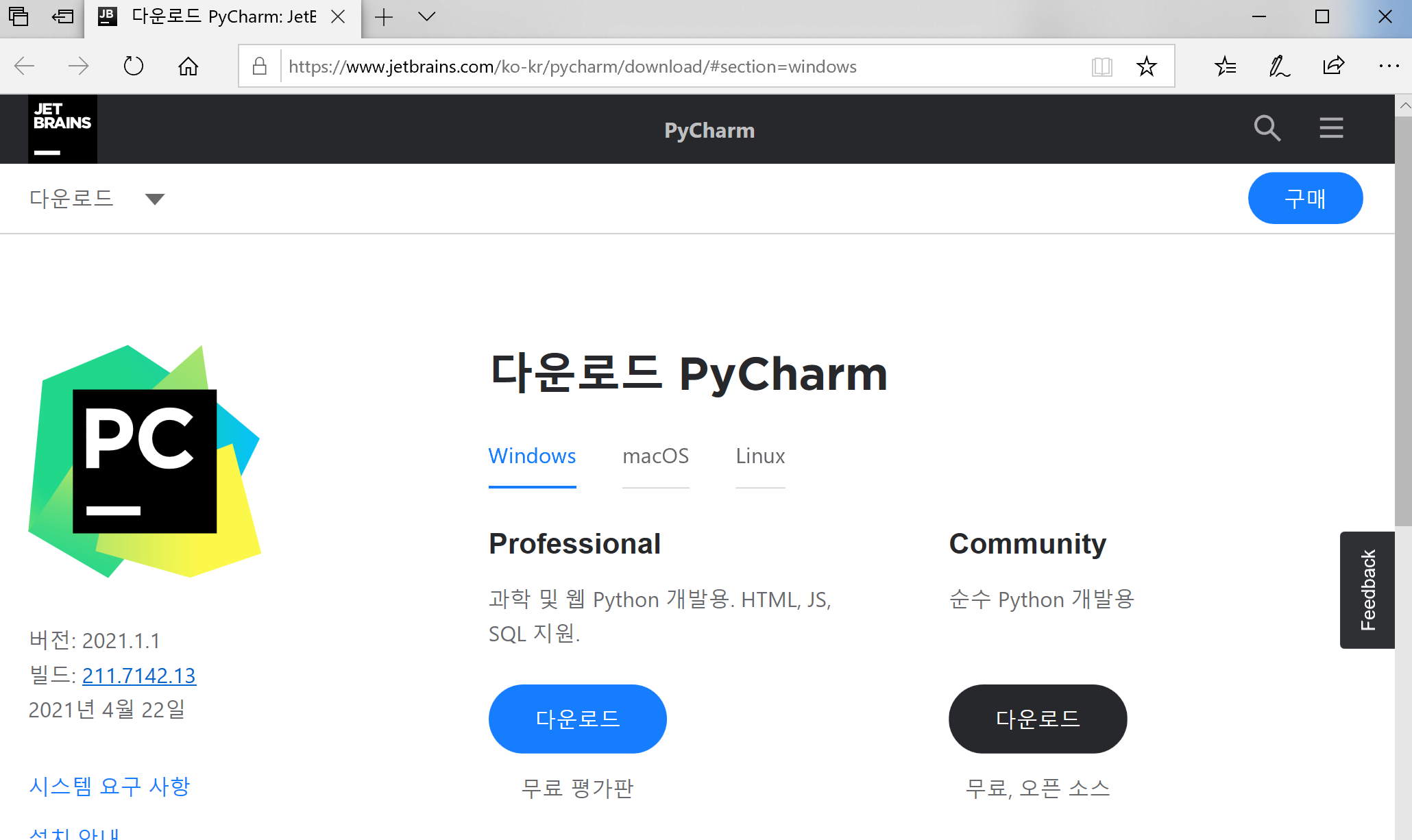The height and width of the screenshot is (840, 1412).
Task: Click the PyCharm PC logo image
Action: (x=145, y=461)
